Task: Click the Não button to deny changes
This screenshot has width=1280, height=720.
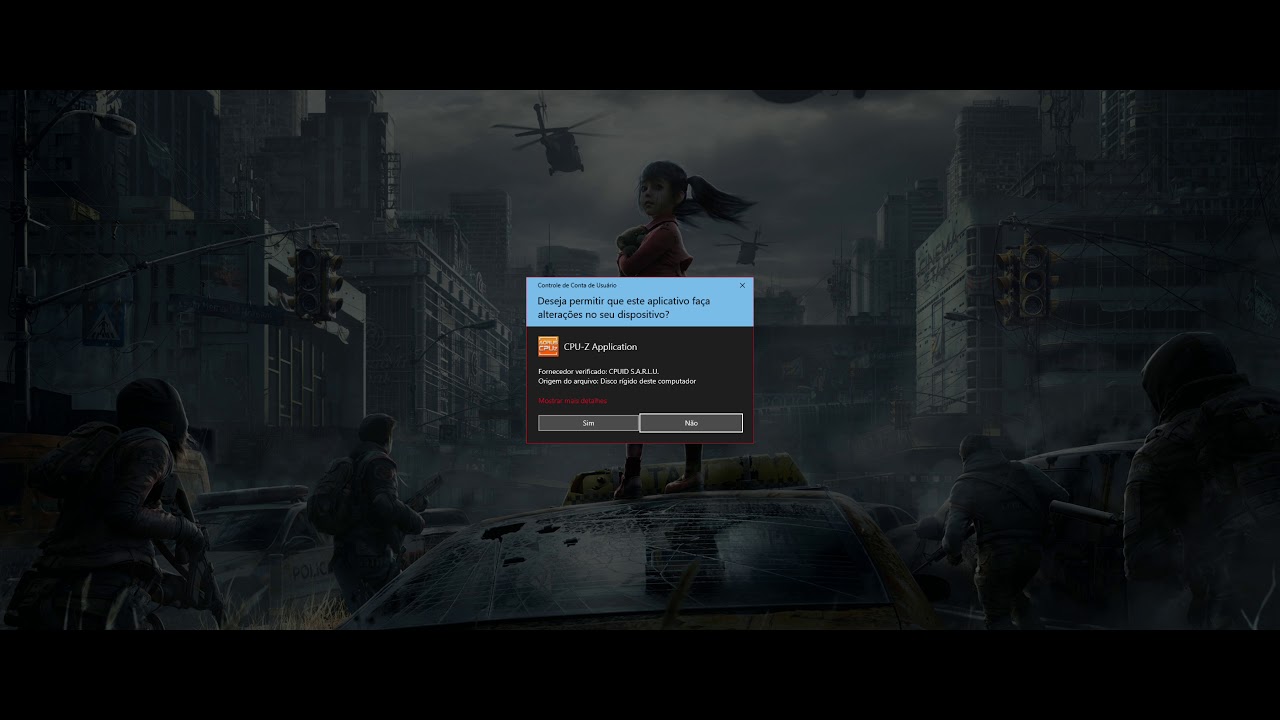Action: pyautogui.click(x=691, y=423)
